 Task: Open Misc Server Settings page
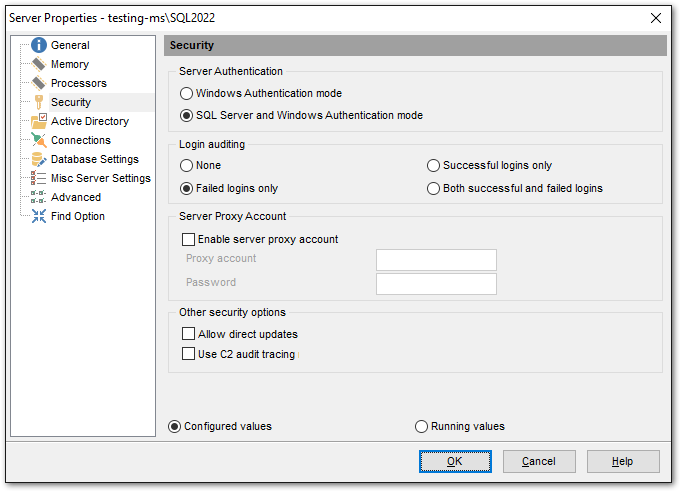click(x=101, y=178)
